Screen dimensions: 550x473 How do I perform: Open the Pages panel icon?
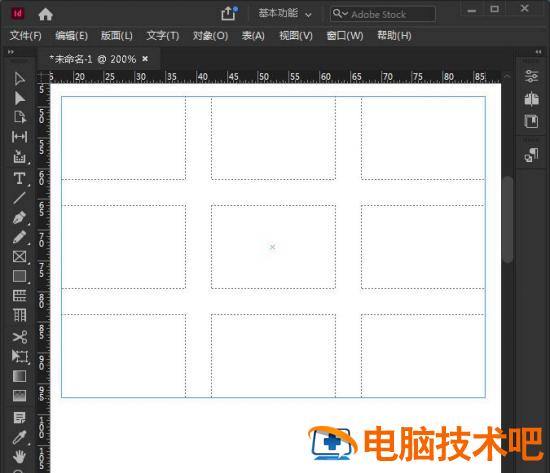531,99
